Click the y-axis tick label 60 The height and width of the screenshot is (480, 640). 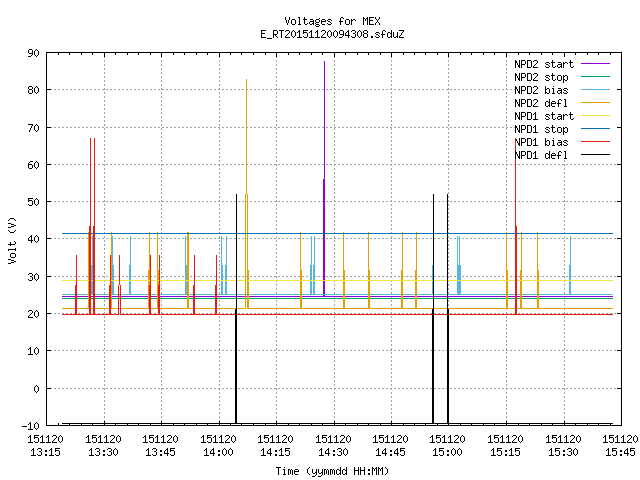point(33,165)
